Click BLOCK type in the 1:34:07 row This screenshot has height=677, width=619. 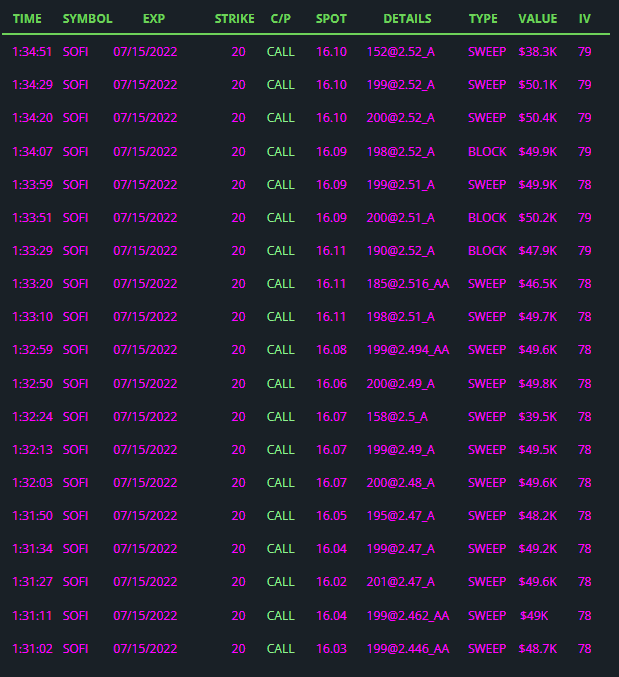pyautogui.click(x=487, y=152)
